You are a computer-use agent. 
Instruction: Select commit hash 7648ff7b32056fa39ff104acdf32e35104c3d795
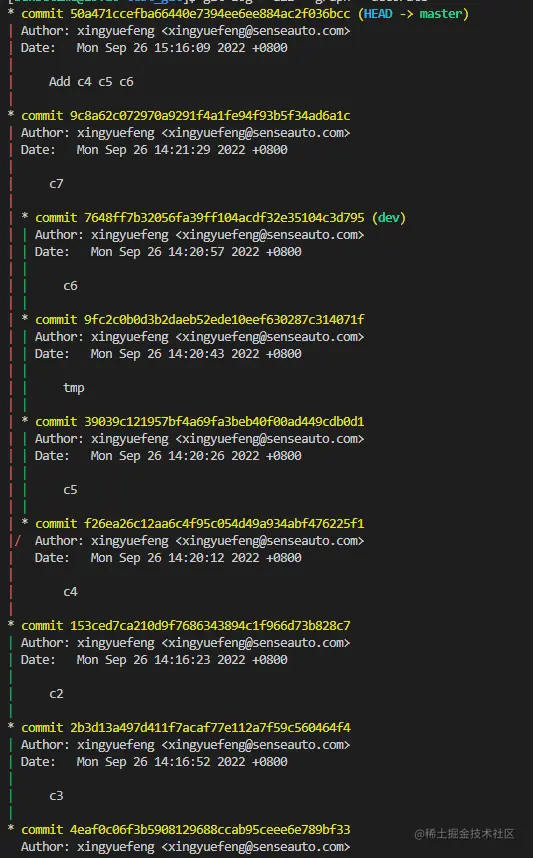[x=224, y=218]
